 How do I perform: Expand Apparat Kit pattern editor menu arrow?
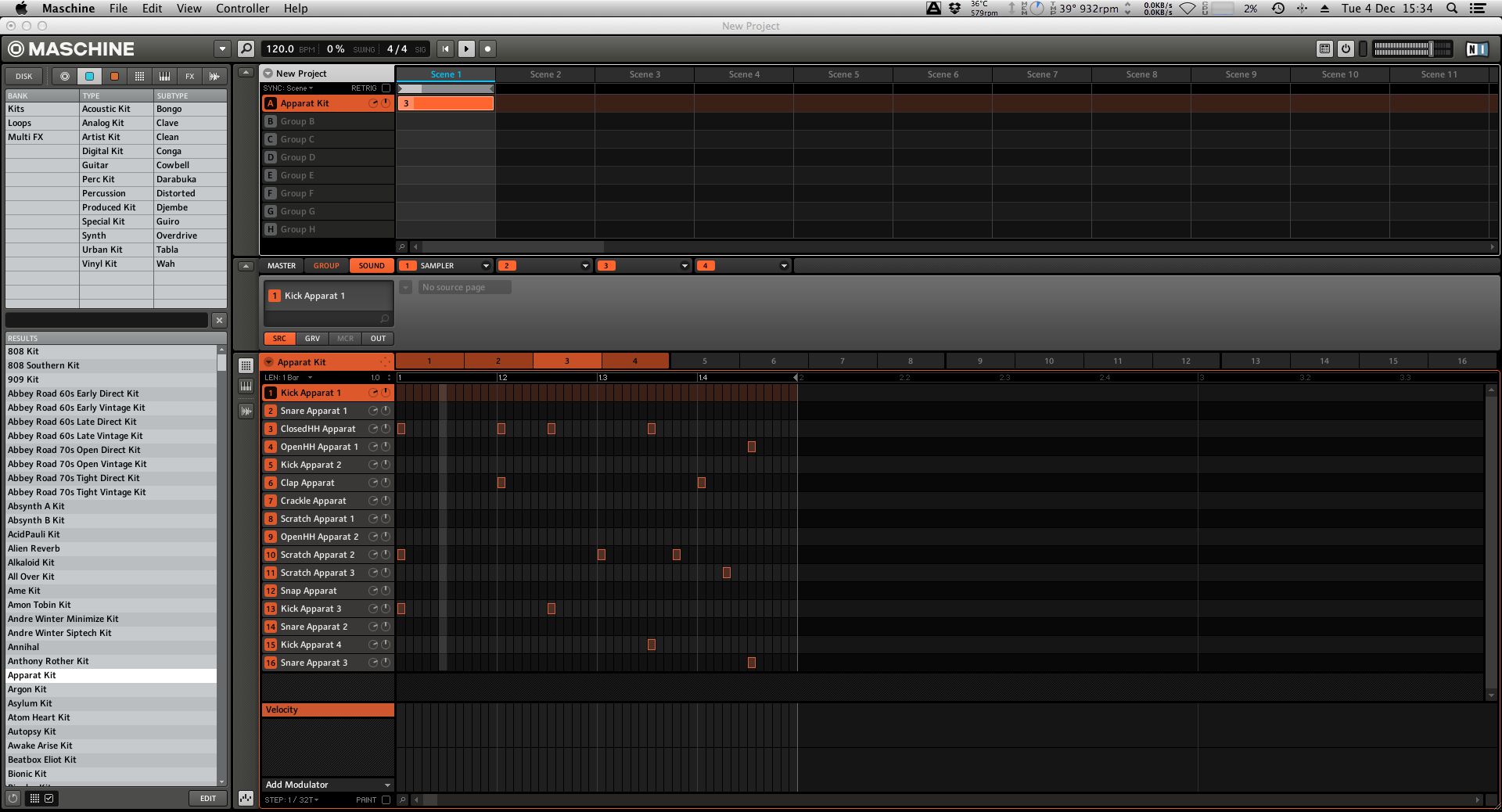269,362
